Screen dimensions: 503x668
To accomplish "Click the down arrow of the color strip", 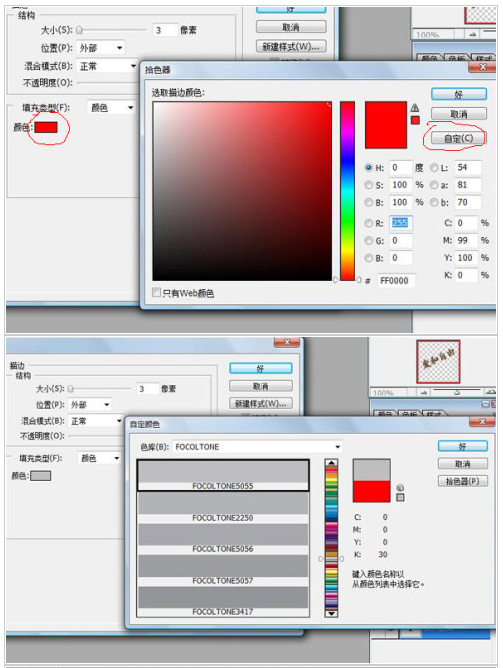I will 331,613.
